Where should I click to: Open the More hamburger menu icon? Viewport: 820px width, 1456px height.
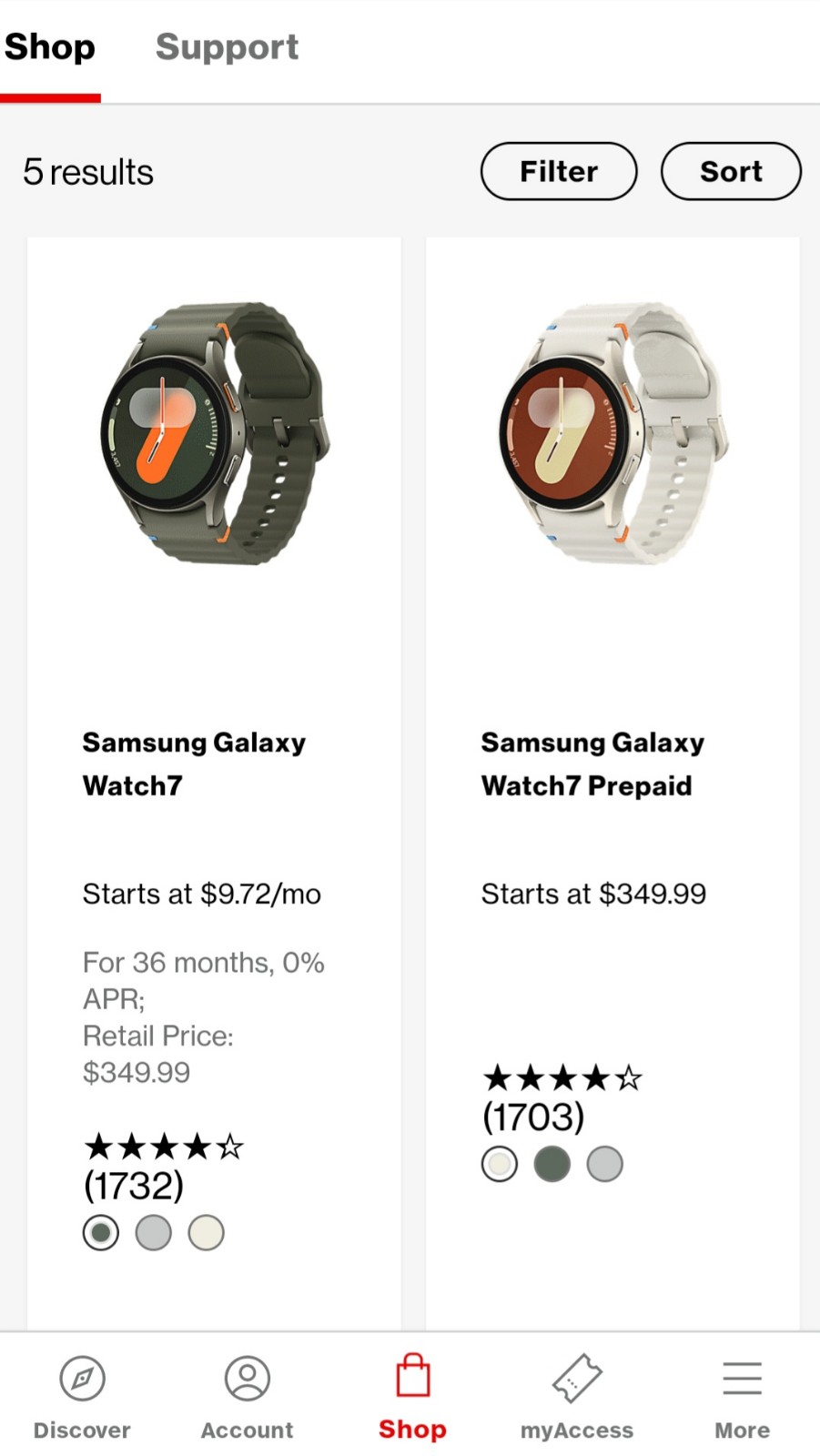coord(743,1379)
